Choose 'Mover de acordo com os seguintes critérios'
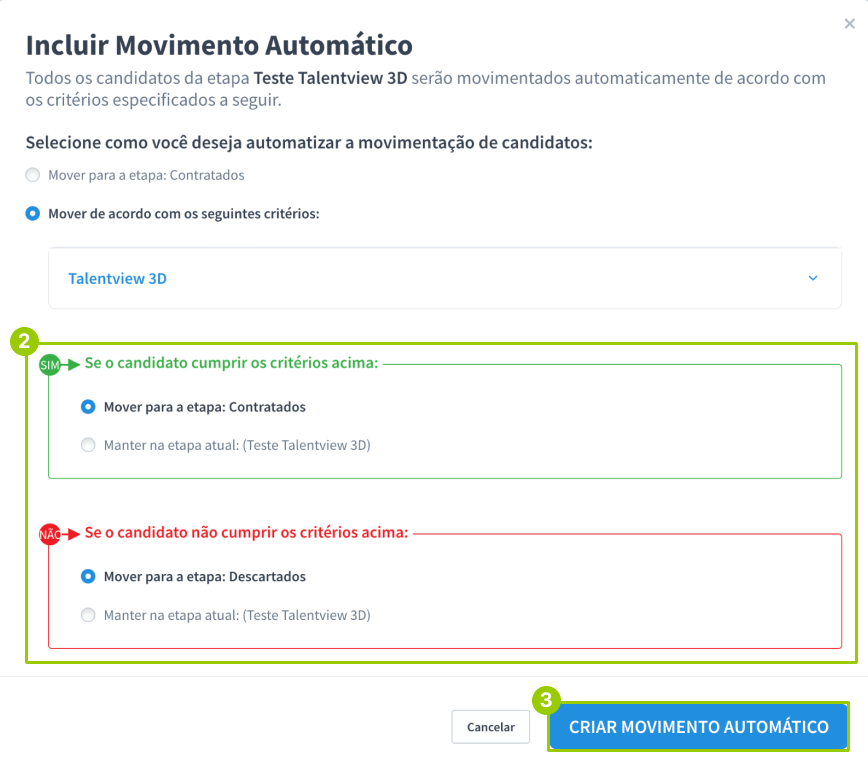Screen dimensions: 868x774 tap(33, 213)
